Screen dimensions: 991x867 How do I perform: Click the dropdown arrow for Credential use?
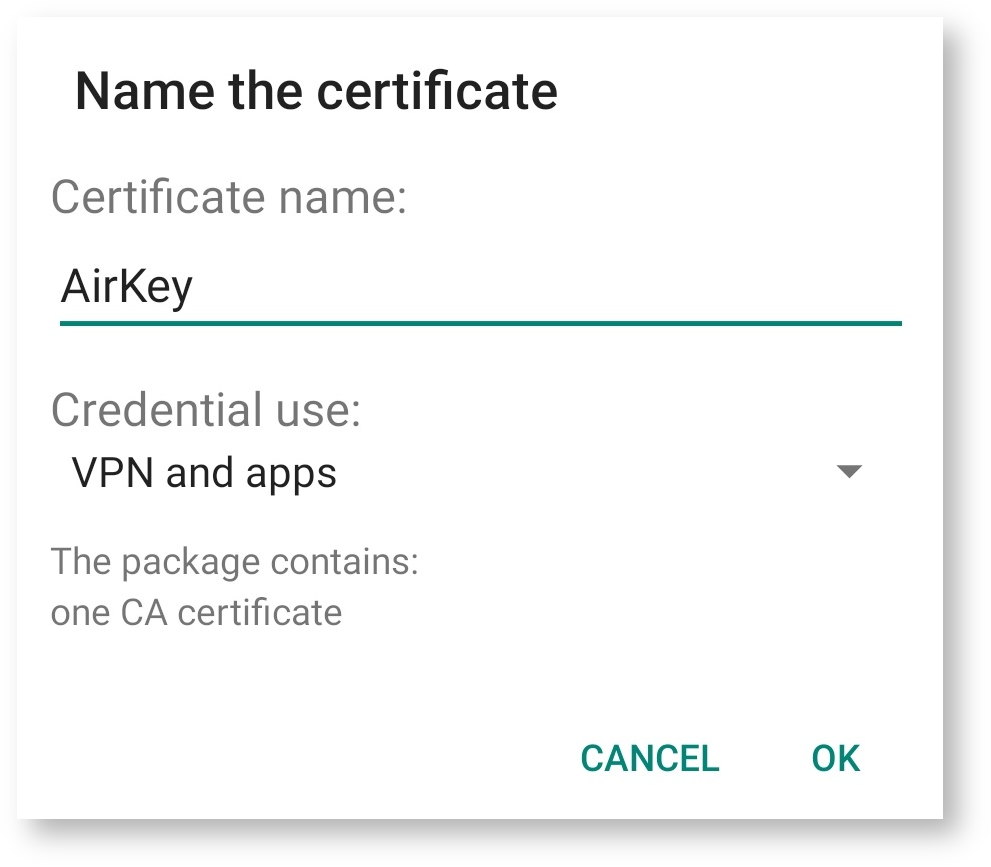click(x=848, y=472)
